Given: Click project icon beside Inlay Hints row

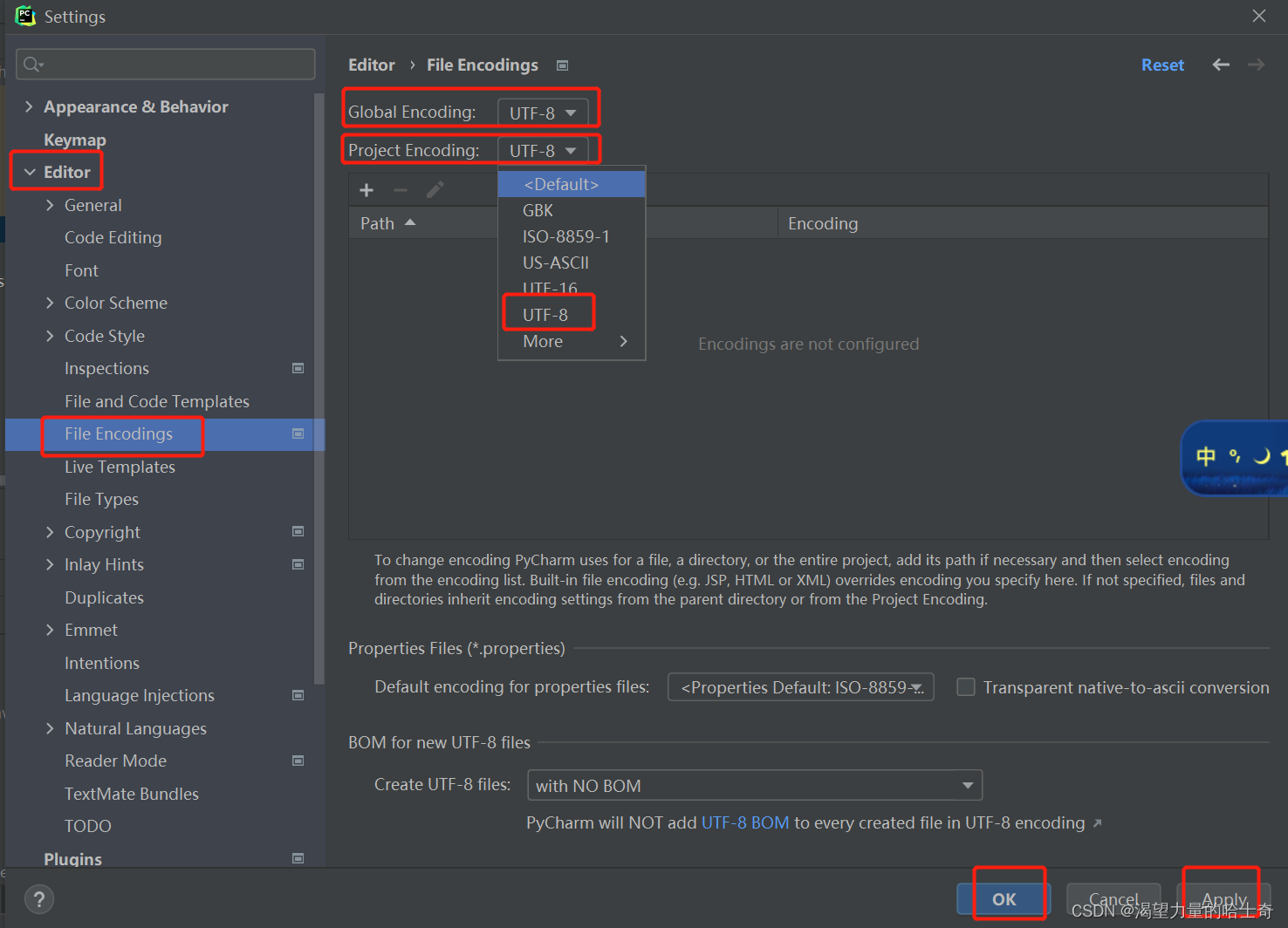Looking at the screenshot, I should click(298, 564).
